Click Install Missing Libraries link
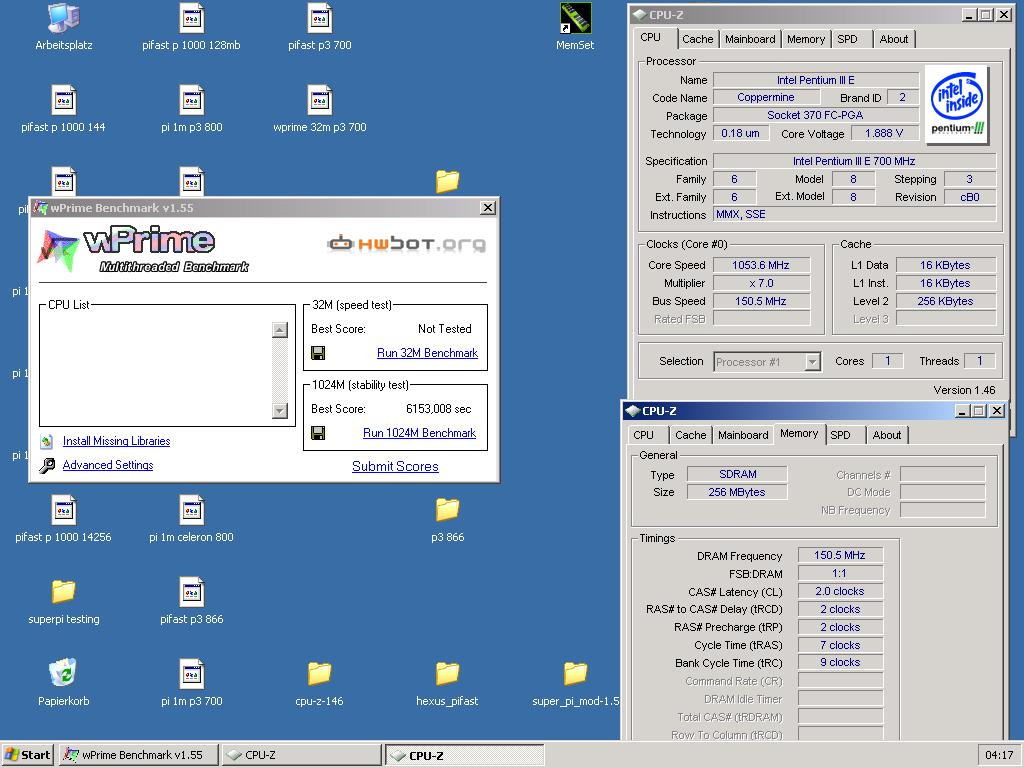 (116, 441)
